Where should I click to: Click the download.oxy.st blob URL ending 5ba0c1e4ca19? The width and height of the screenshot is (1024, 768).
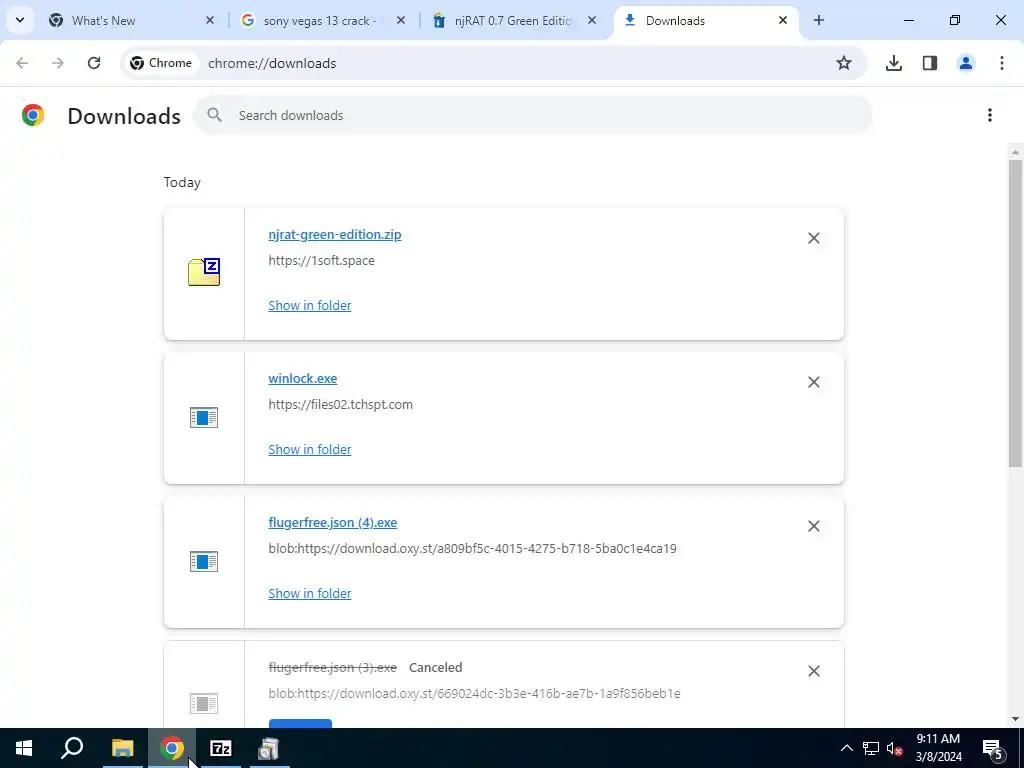click(x=472, y=549)
